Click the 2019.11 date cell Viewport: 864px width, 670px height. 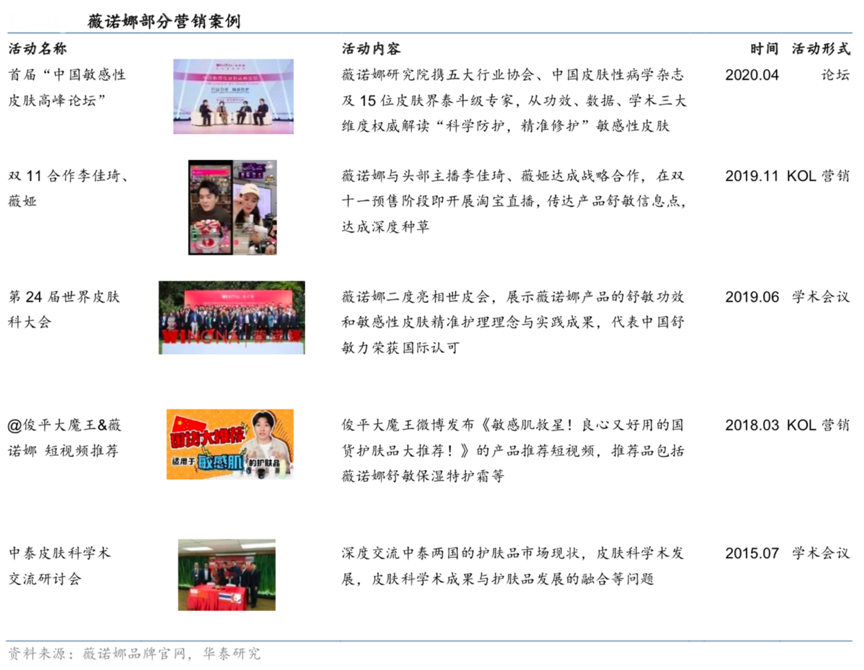pyautogui.click(x=751, y=175)
